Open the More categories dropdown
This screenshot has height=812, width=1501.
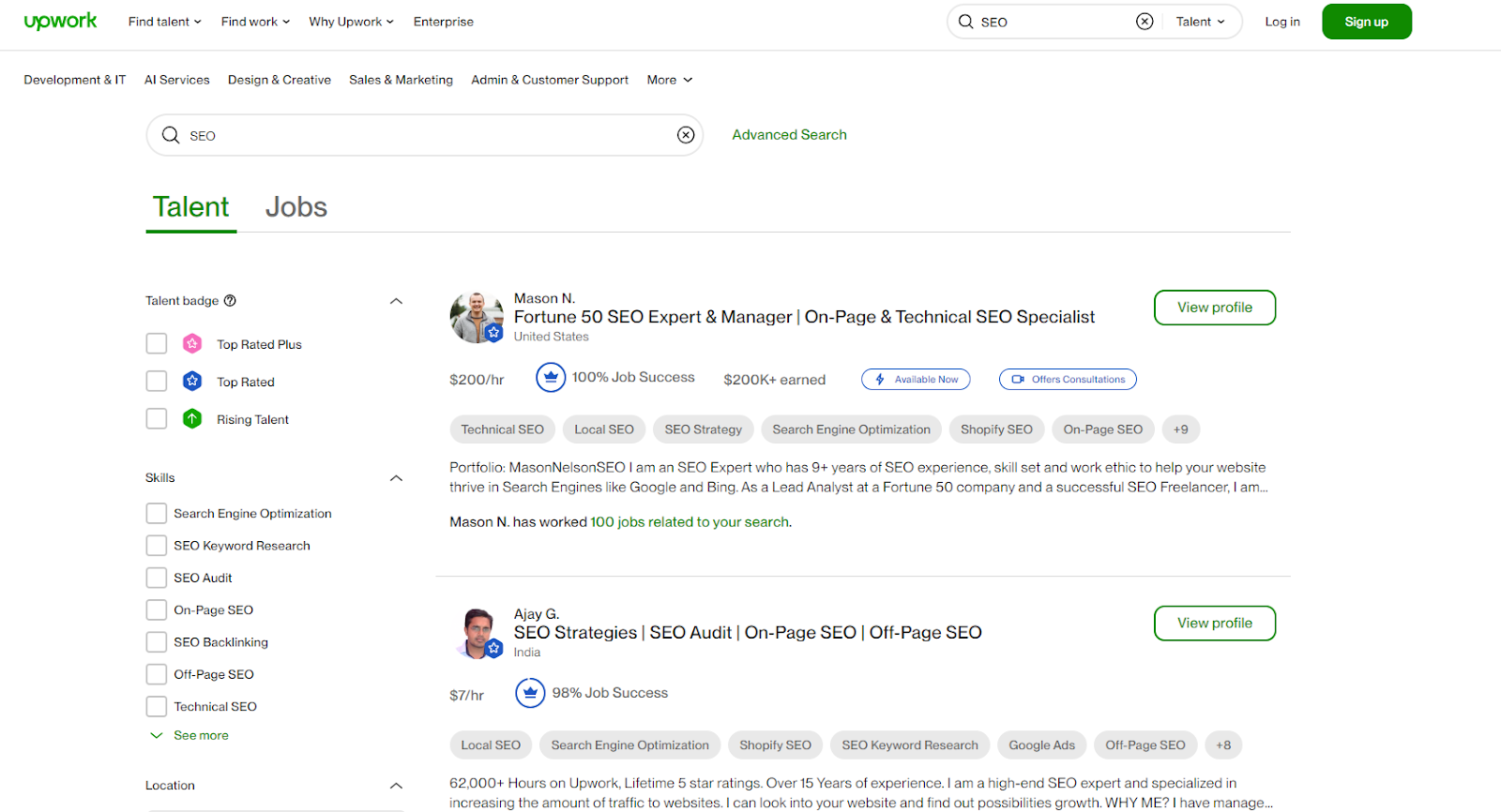pyautogui.click(x=670, y=80)
